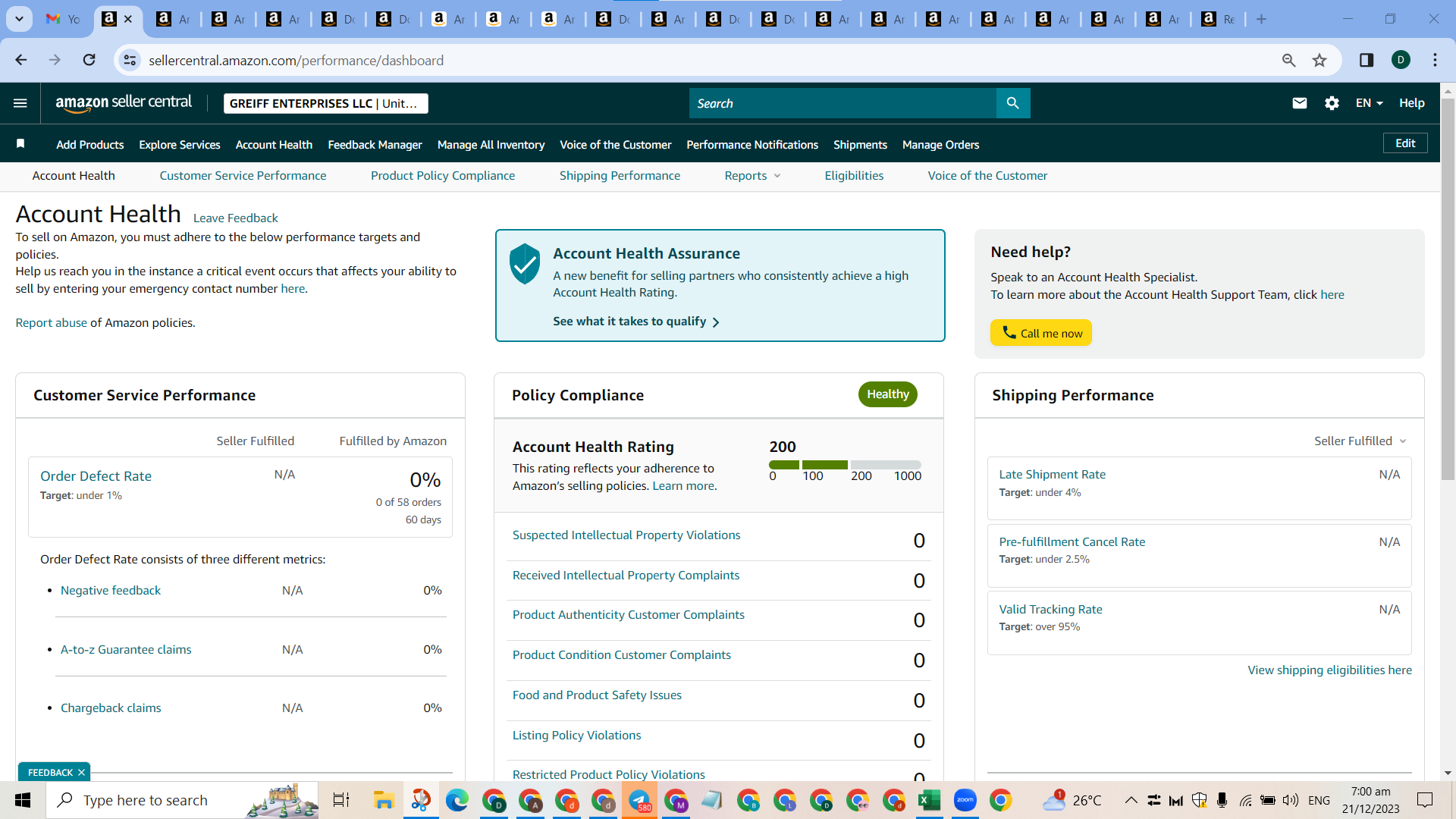Click the zoom magnifier in address bar
This screenshot has width=1456, height=819.
[1288, 60]
